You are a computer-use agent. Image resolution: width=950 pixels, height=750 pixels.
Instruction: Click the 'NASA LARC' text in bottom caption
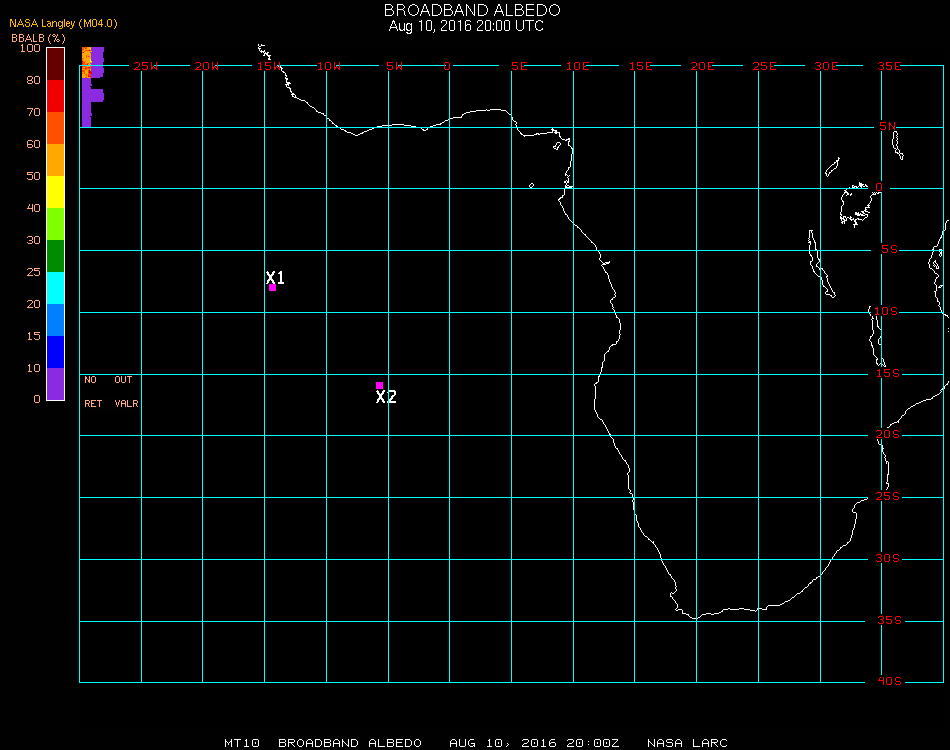(687, 743)
